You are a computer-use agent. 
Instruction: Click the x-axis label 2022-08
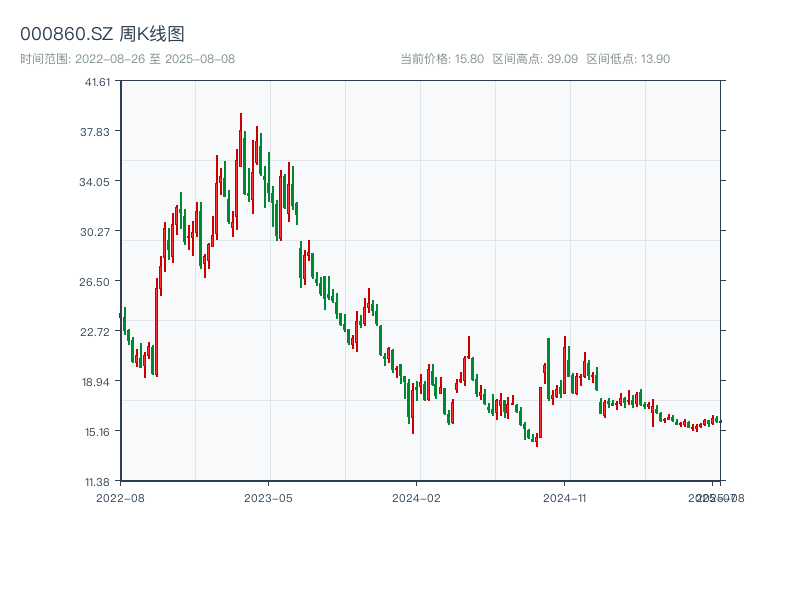tap(120, 498)
